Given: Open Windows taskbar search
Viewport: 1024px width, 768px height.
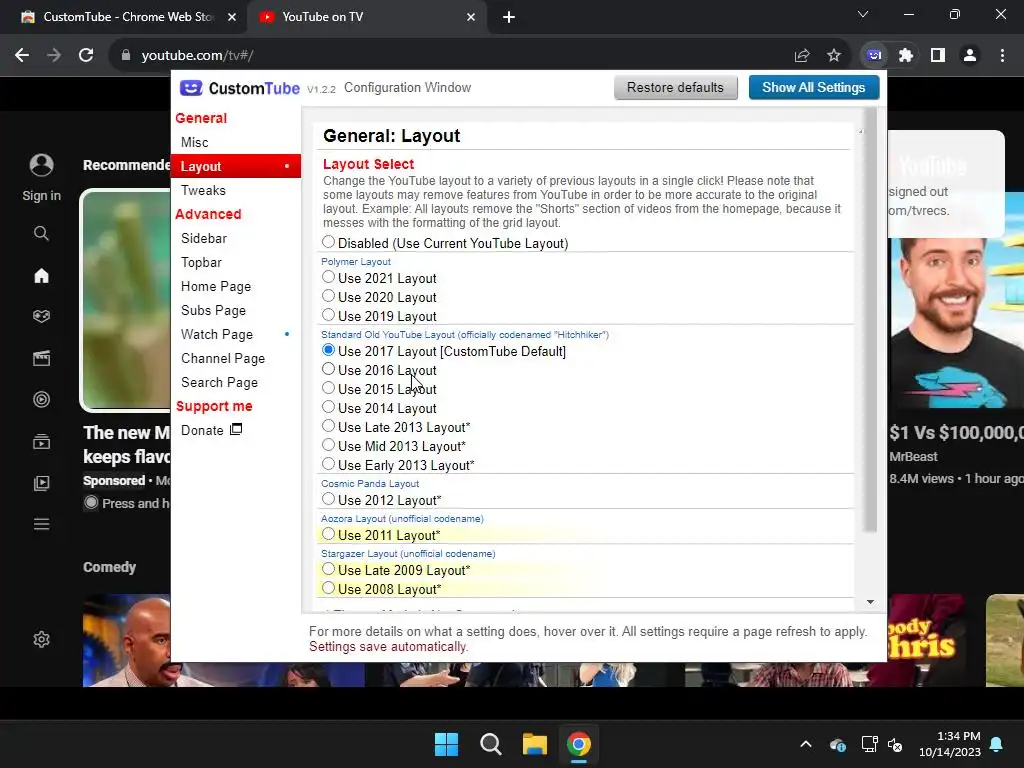Looking at the screenshot, I should [490, 744].
